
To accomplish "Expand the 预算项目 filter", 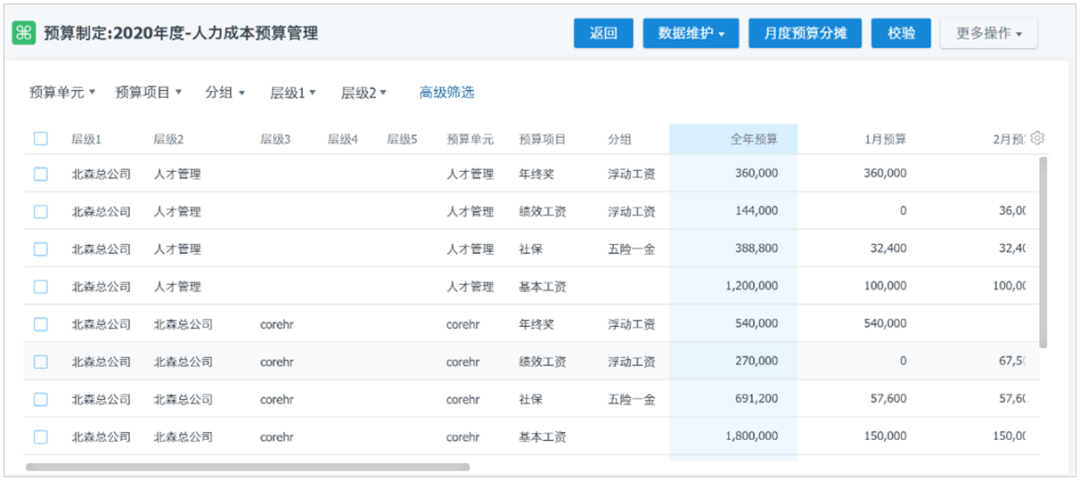I will click(x=148, y=92).
